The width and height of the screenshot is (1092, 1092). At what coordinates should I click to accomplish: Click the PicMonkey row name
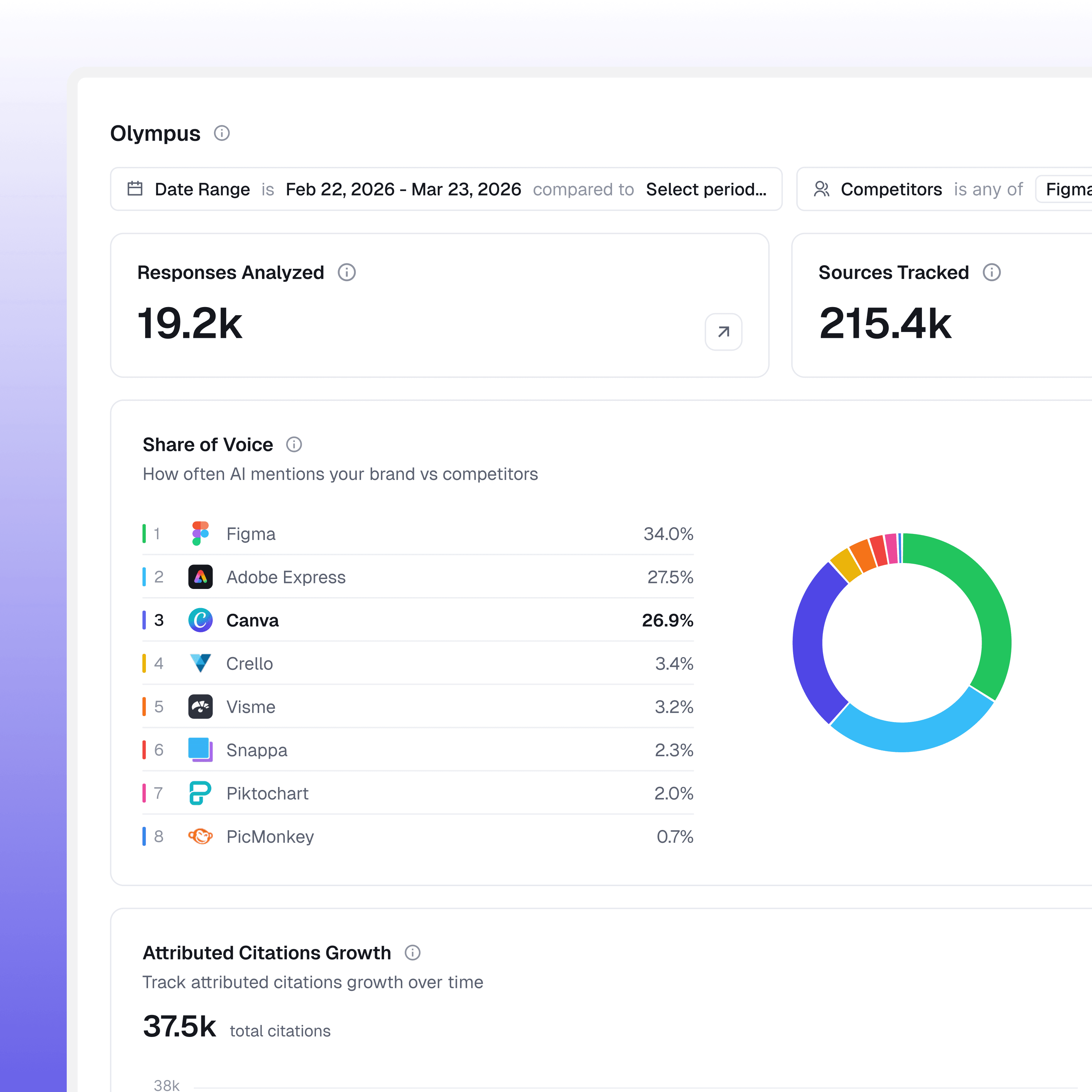pyautogui.click(x=270, y=836)
